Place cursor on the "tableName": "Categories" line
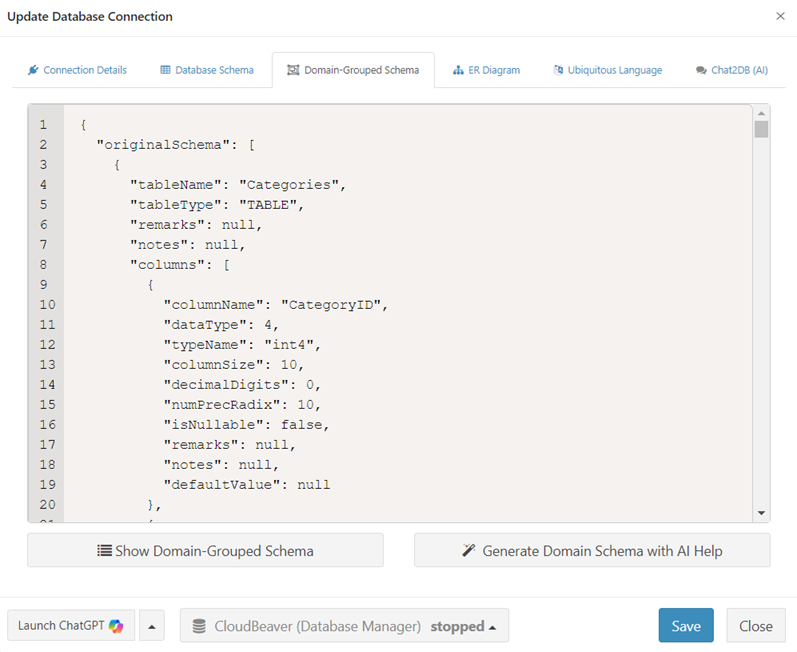The image size is (797, 652). click(x=237, y=184)
